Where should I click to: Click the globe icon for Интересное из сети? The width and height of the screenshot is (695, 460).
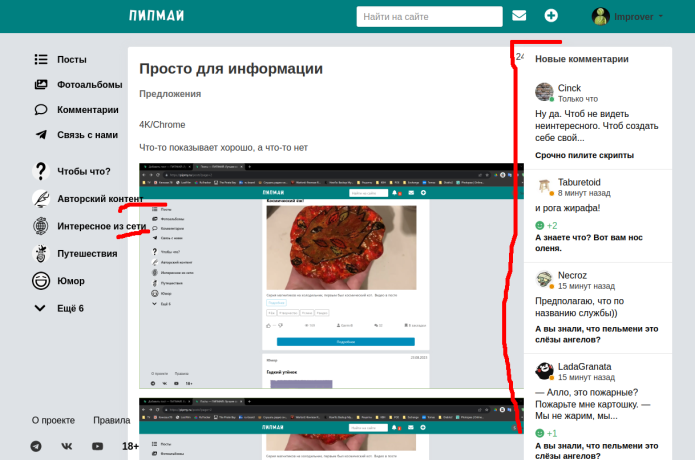[41, 226]
